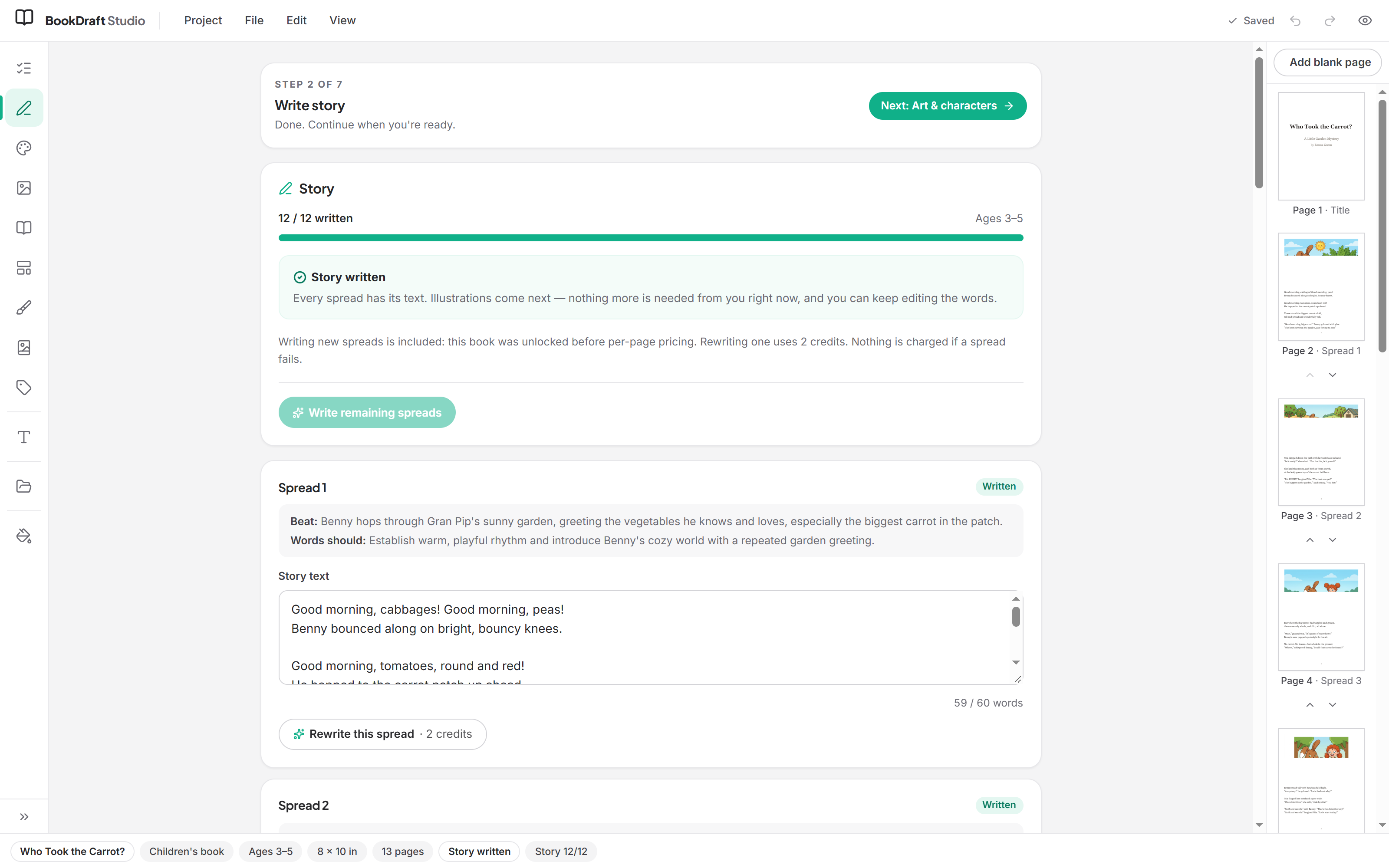Move Page 3 Spread 2 down
The height and width of the screenshot is (868, 1389).
click(1332, 539)
